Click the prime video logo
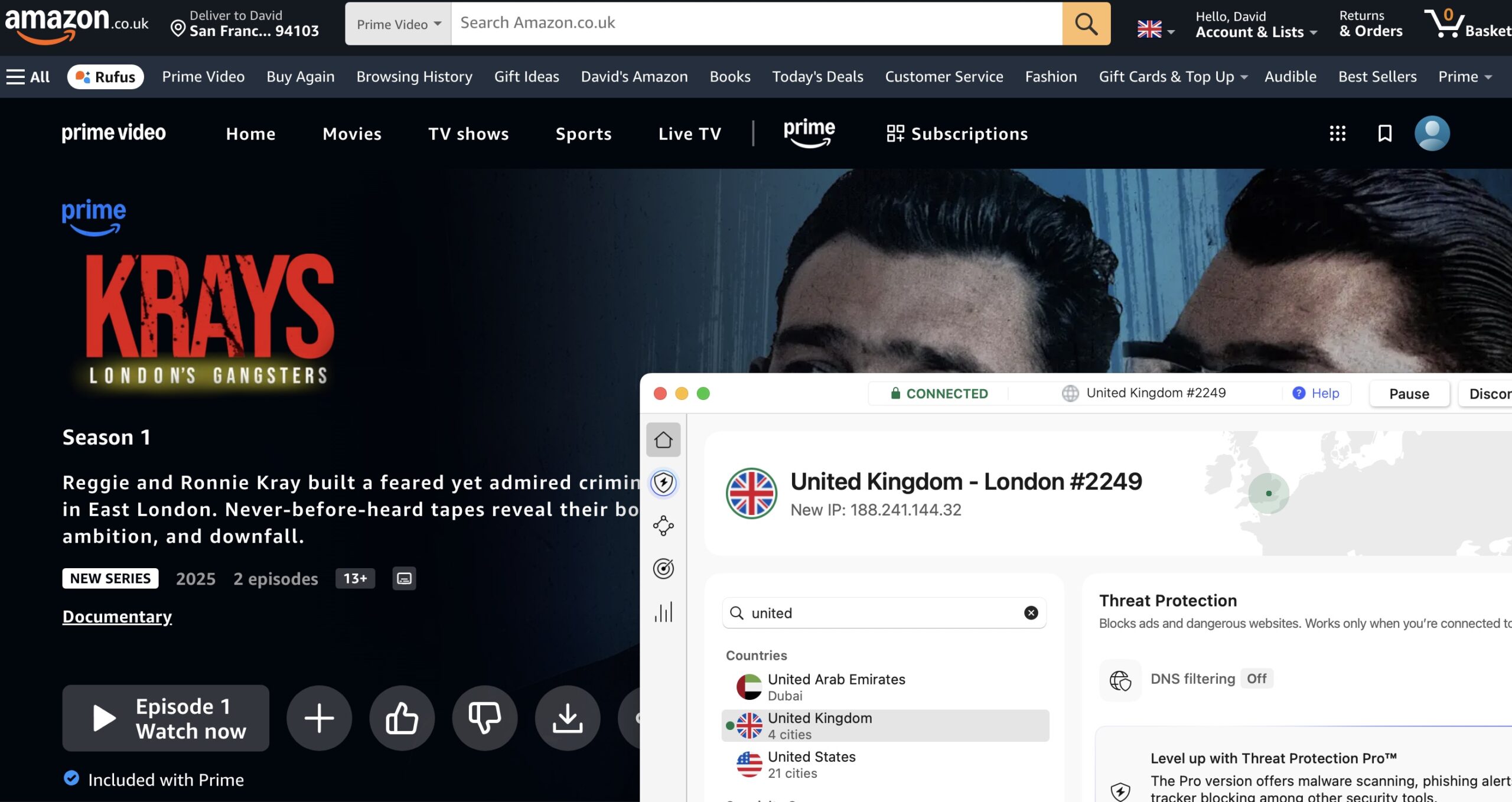Screen dimensions: 1512x802 click(114, 133)
